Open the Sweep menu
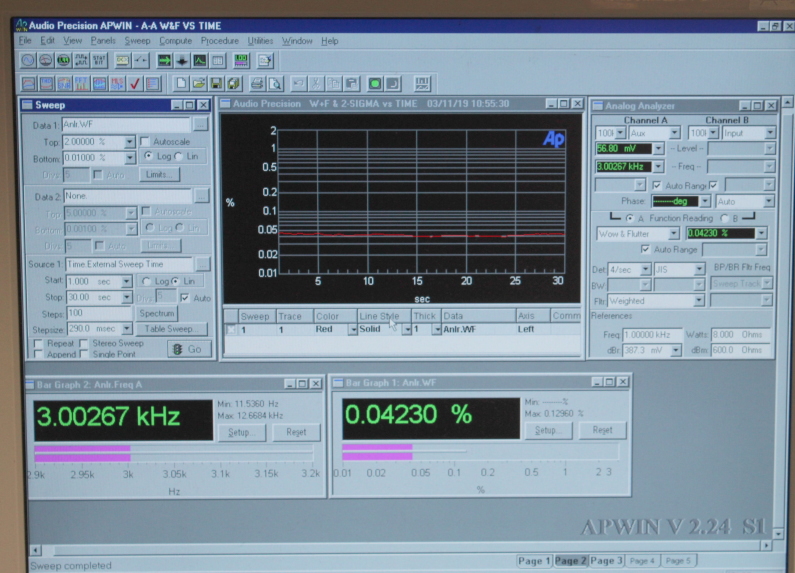This screenshot has height=573, width=795. coord(137,41)
